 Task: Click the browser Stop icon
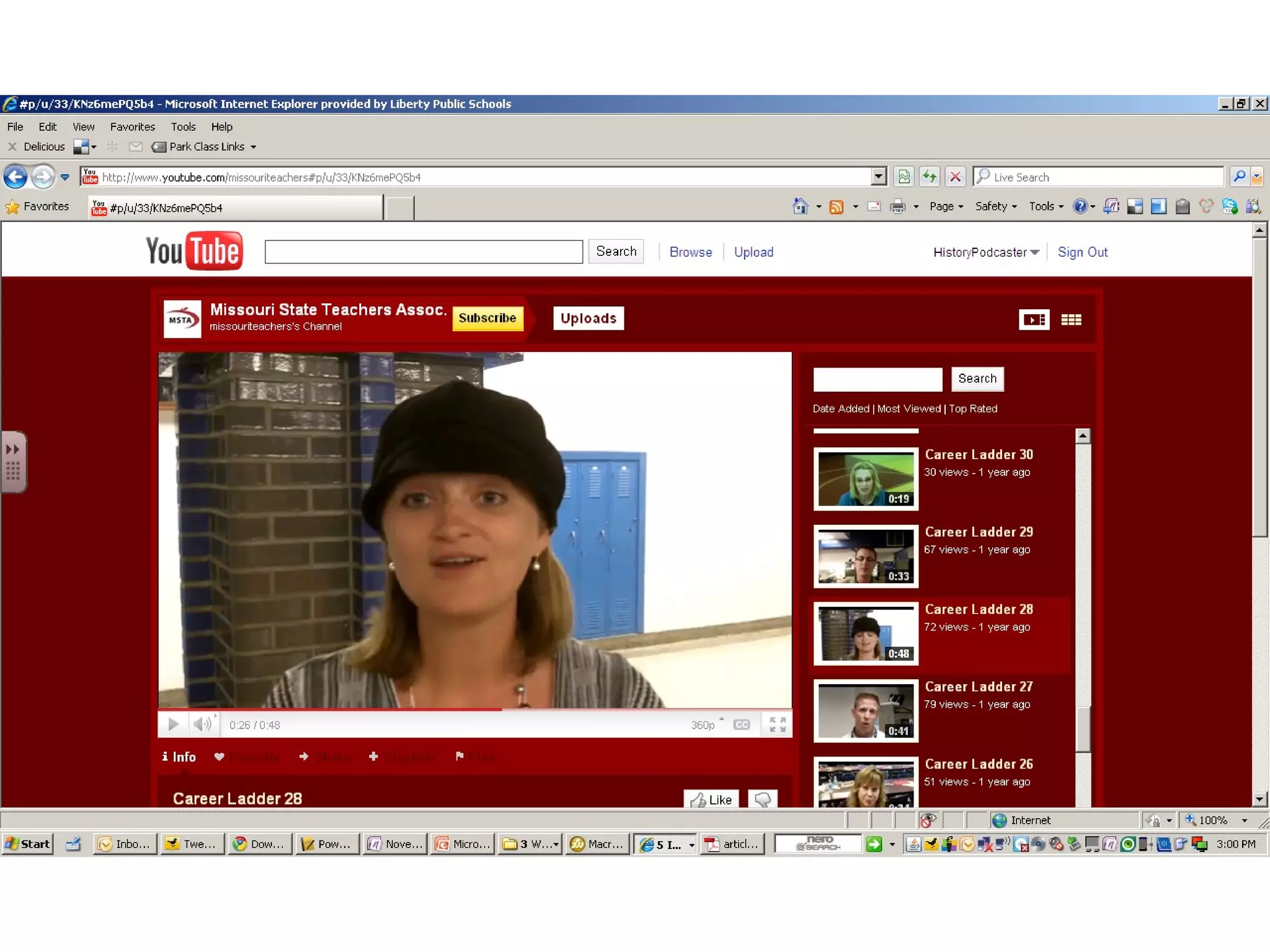(x=955, y=177)
